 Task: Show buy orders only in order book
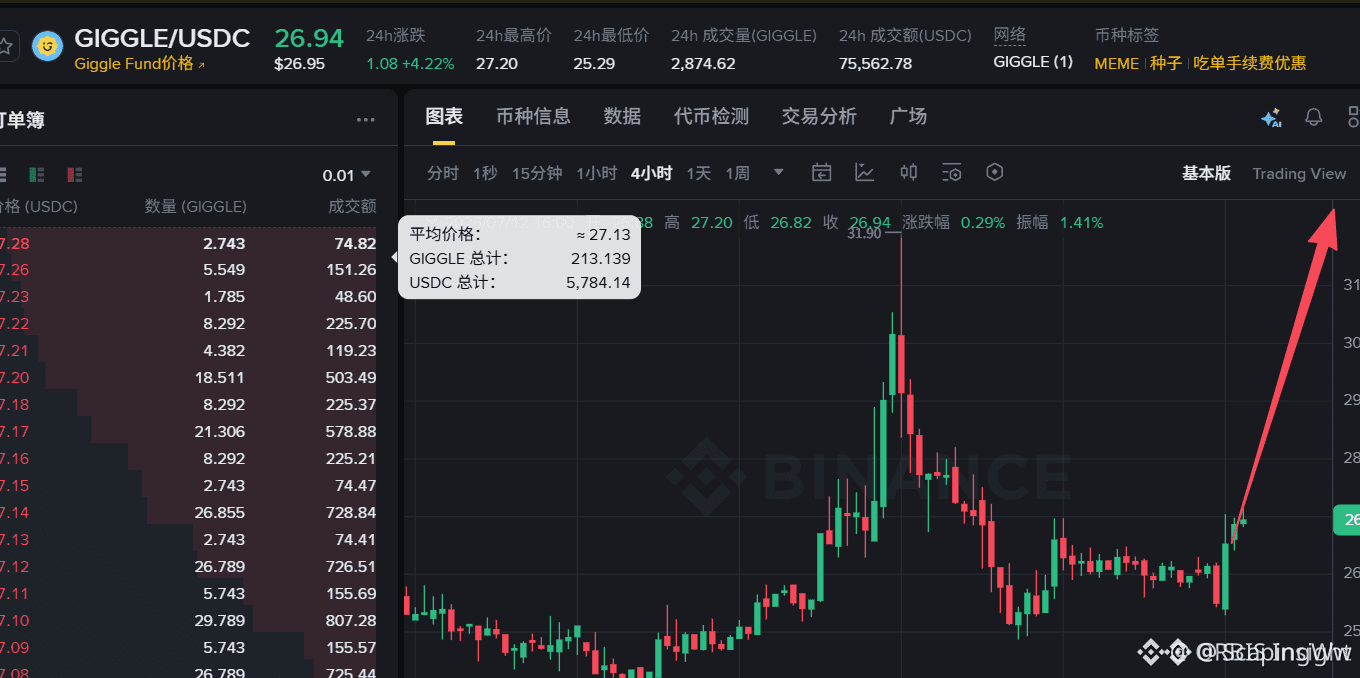(37, 175)
